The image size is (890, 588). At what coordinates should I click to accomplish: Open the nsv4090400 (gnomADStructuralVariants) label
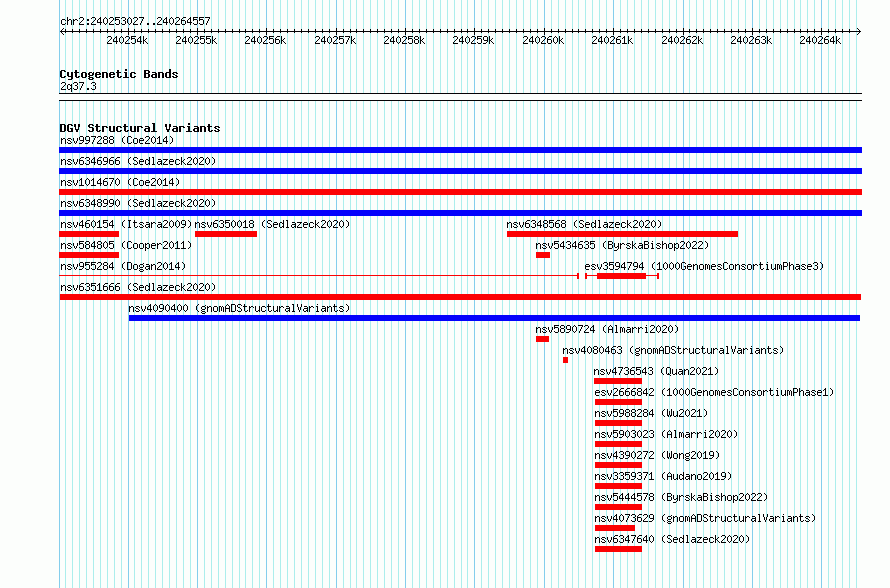pyautogui.click(x=239, y=308)
